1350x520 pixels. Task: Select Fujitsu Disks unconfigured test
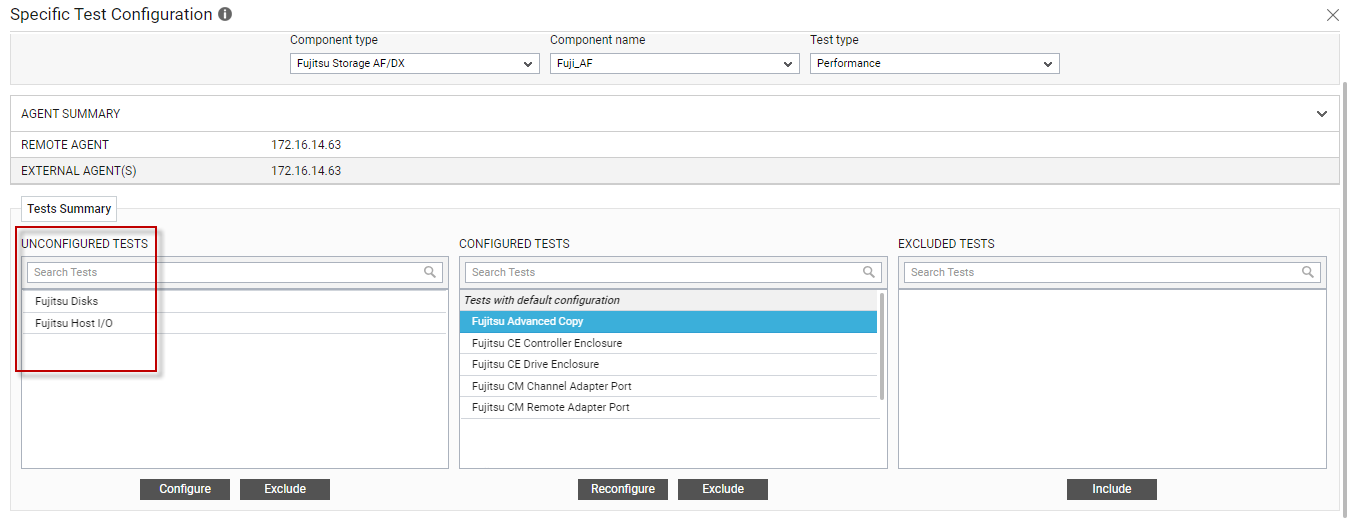point(235,301)
